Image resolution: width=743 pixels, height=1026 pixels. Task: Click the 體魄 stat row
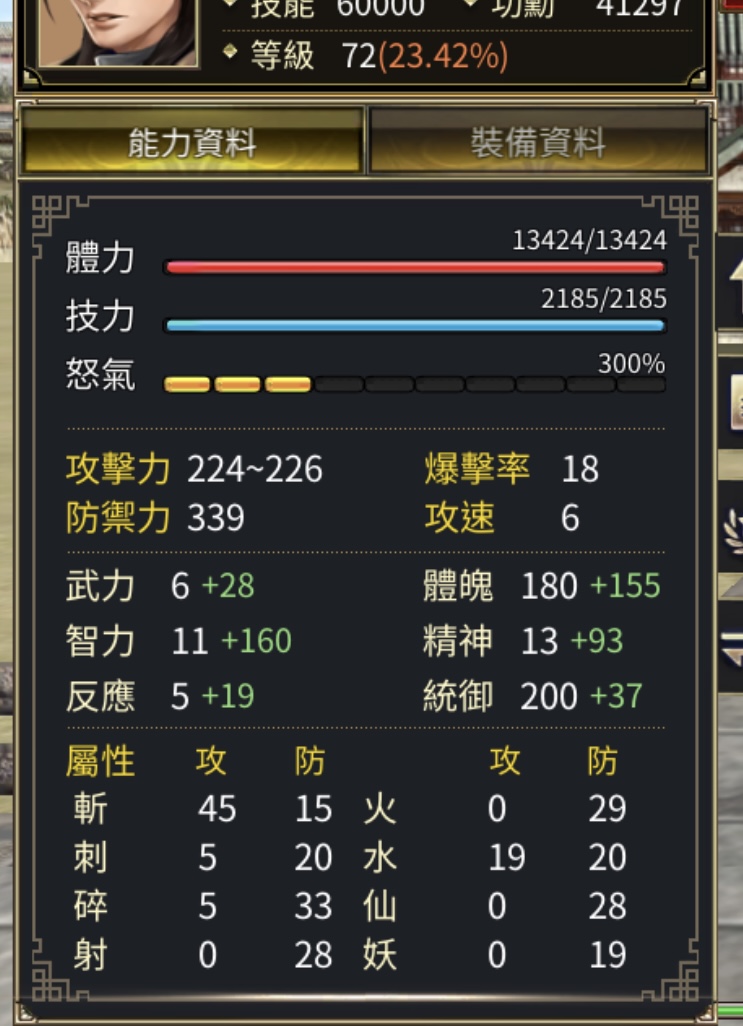[x=542, y=586]
